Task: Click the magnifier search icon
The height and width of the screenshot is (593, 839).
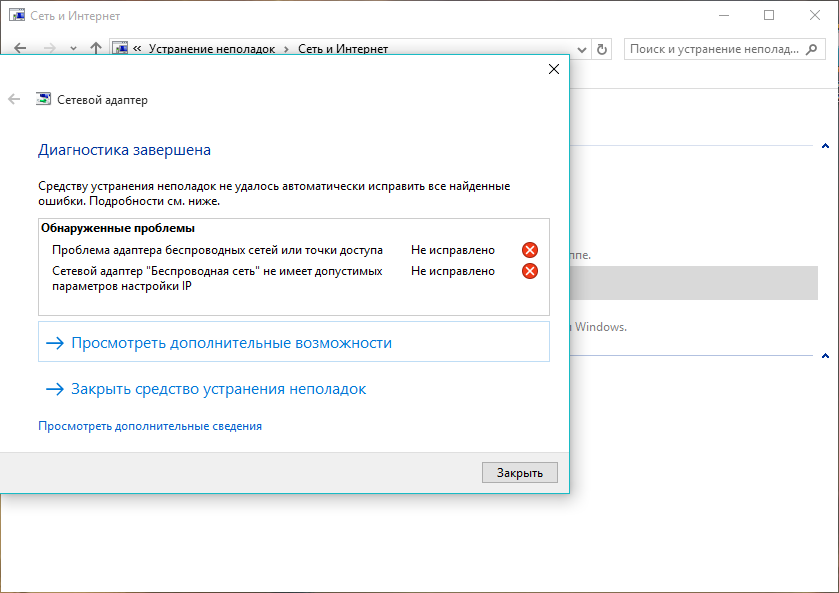Action: (x=812, y=49)
